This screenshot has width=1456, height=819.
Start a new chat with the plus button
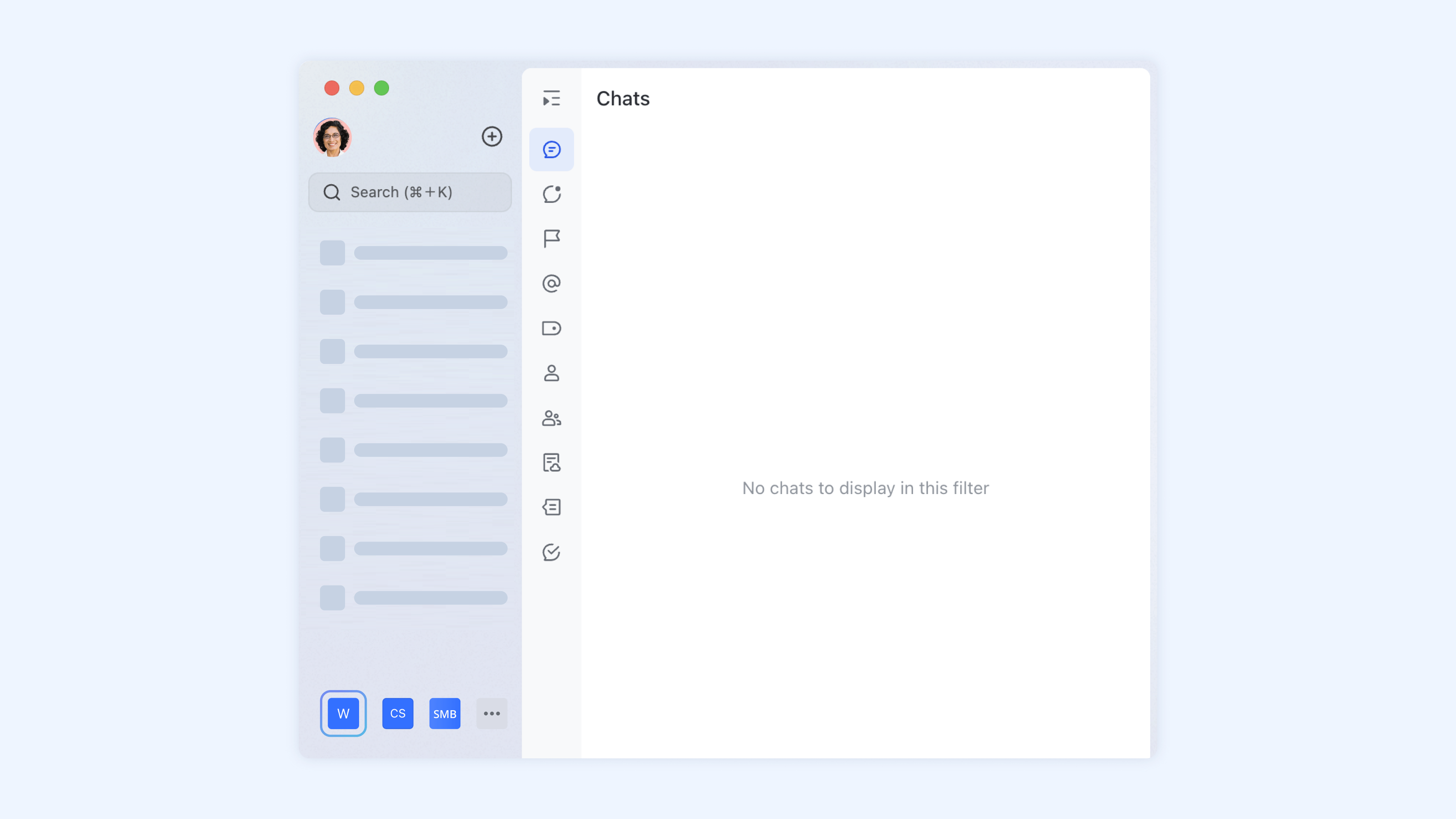pos(491,136)
